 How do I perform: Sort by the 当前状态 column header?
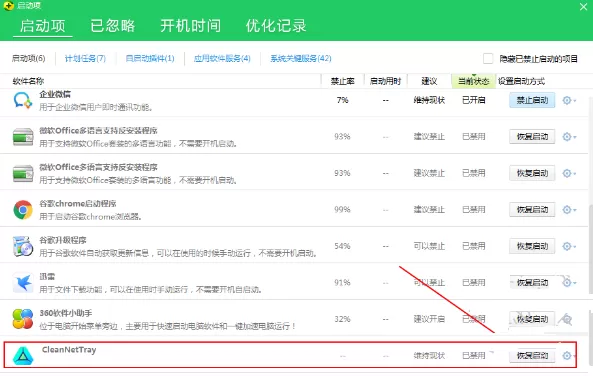[x=473, y=81]
